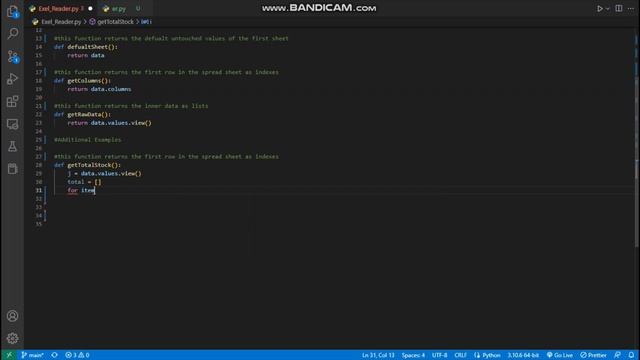Viewport: 640px width, 360px height.
Task: Select the 3.10.6 64-bit interpreter
Action: tap(523, 355)
